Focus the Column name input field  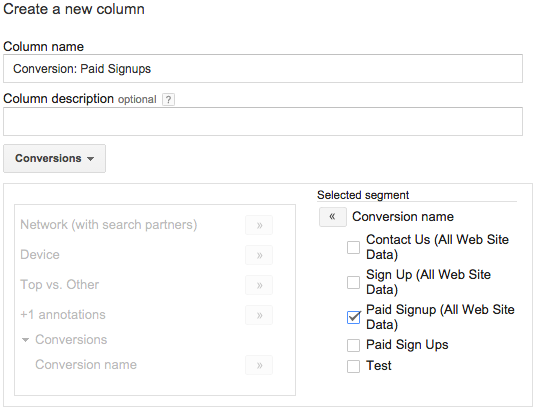pyautogui.click(x=263, y=68)
